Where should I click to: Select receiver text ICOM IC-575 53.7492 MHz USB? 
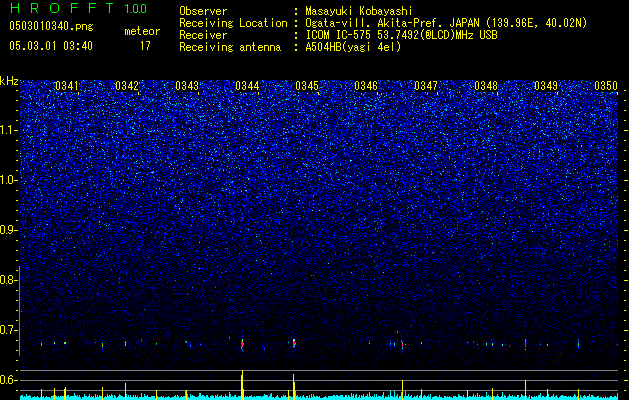coord(401,35)
